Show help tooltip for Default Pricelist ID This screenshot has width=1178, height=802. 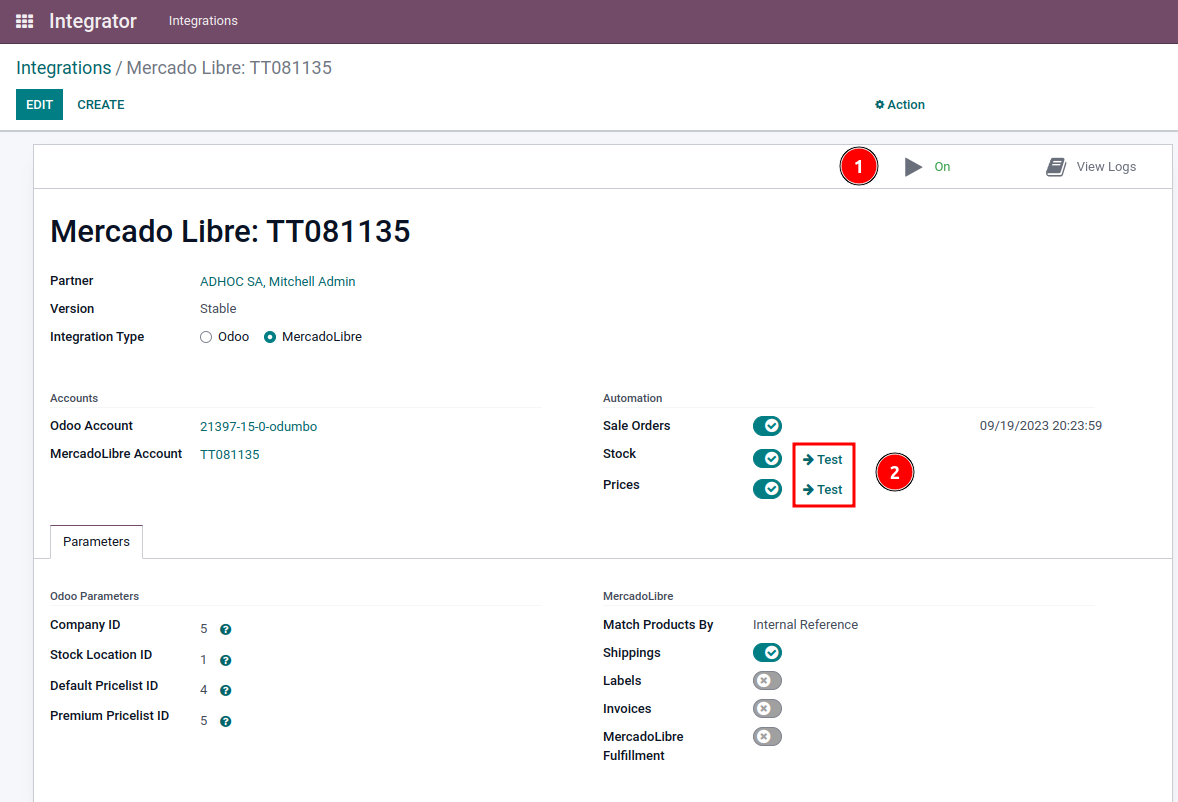(x=225, y=690)
